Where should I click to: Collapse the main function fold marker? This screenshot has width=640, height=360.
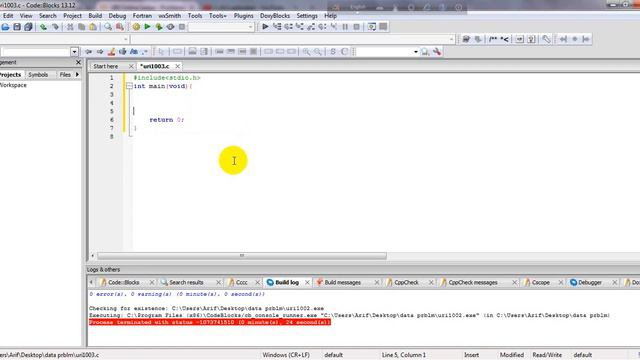tap(129, 86)
